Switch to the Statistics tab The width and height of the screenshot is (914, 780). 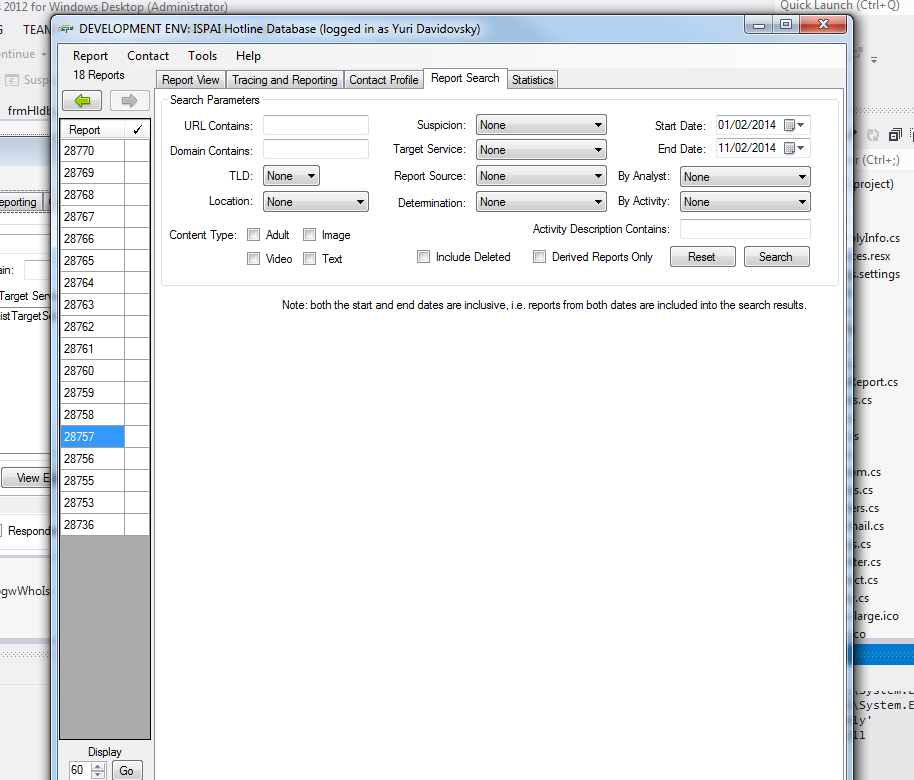(x=532, y=80)
